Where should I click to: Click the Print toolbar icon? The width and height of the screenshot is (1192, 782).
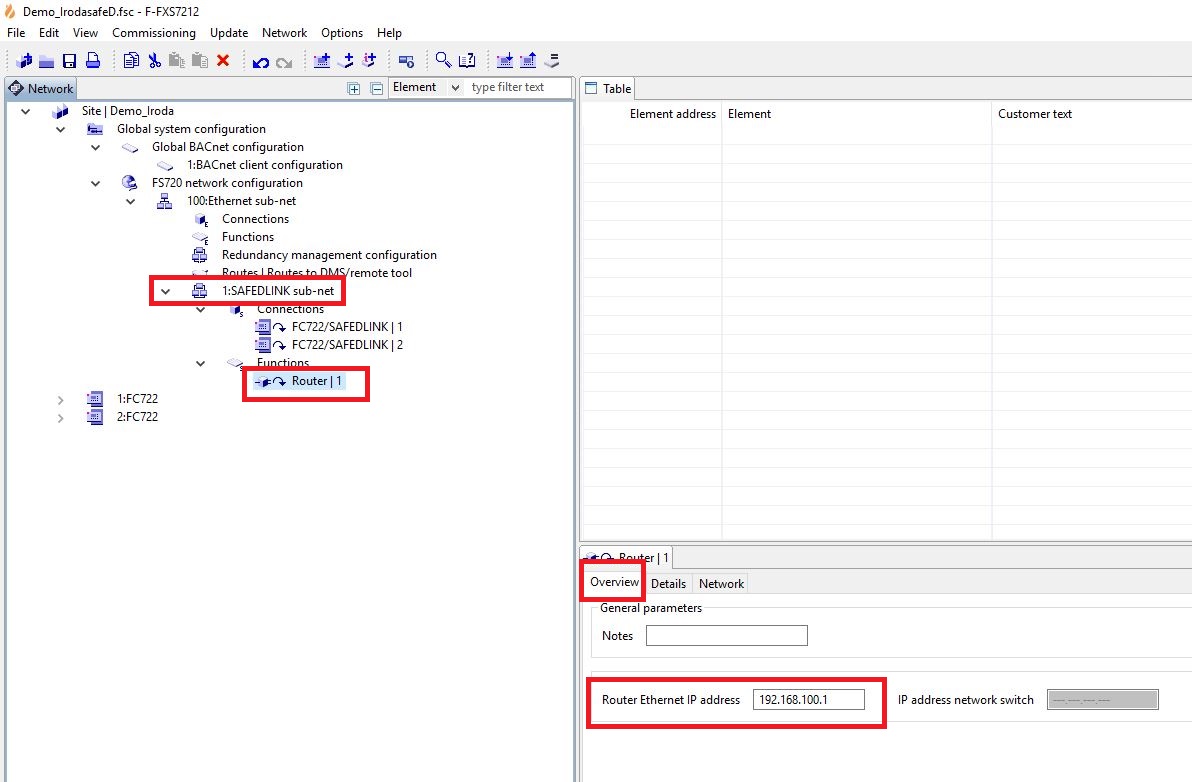(92, 61)
